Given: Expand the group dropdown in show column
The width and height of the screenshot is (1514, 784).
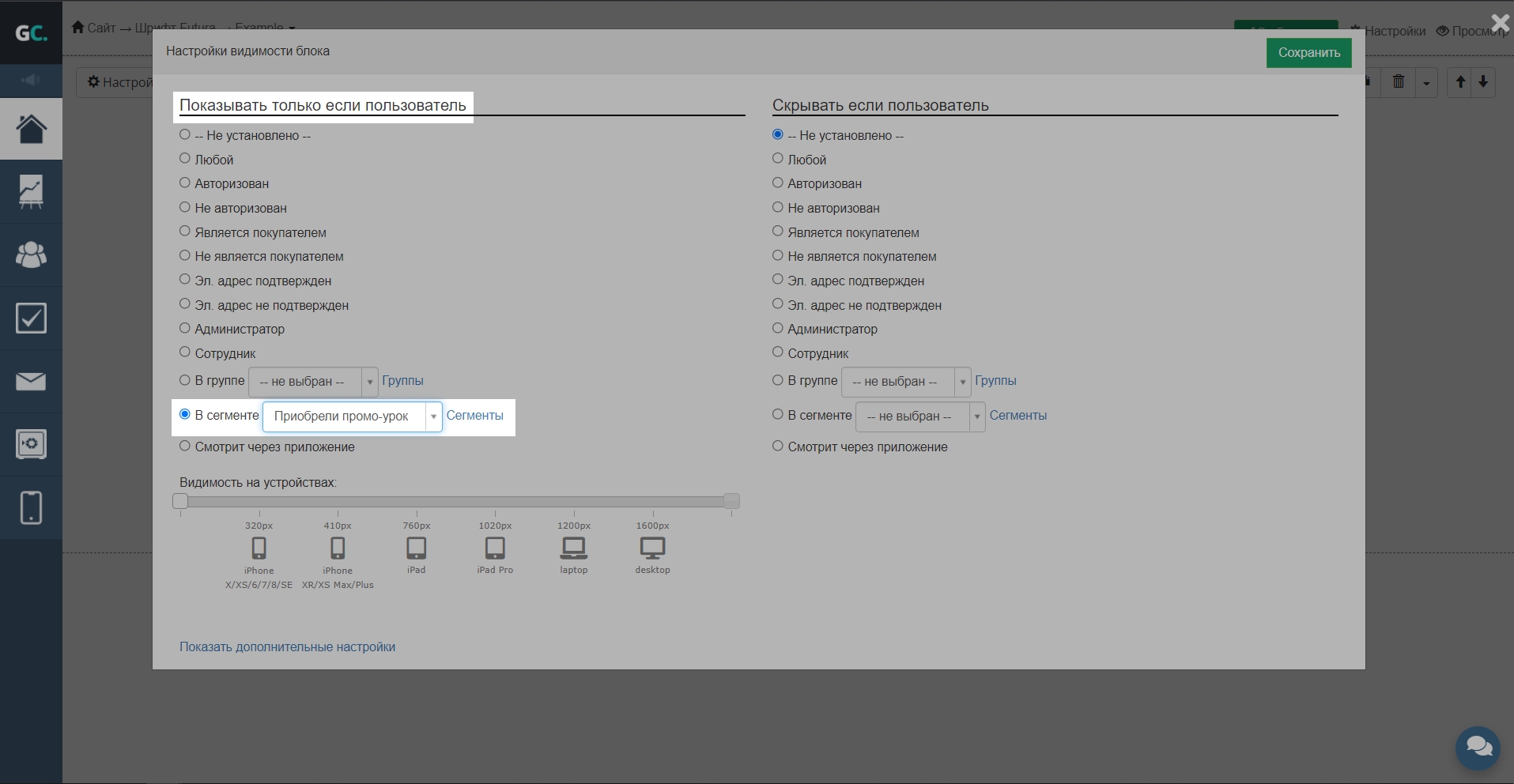Looking at the screenshot, I should pos(313,382).
